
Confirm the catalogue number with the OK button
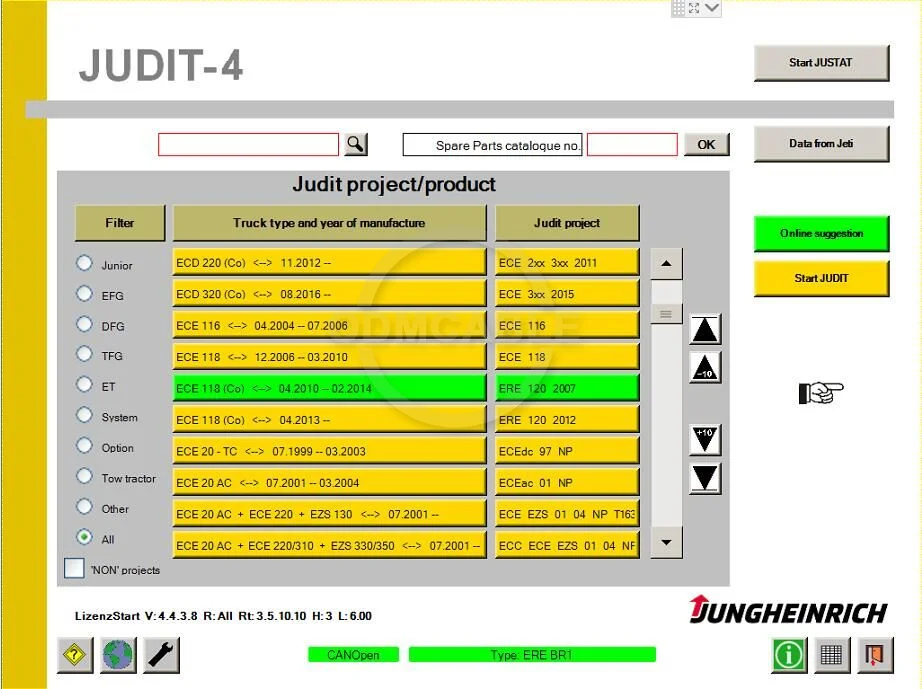coord(707,145)
